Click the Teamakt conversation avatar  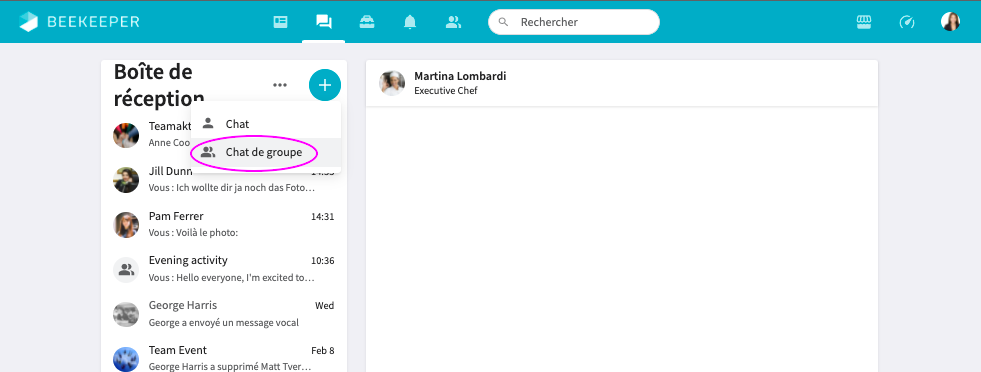[126, 135]
